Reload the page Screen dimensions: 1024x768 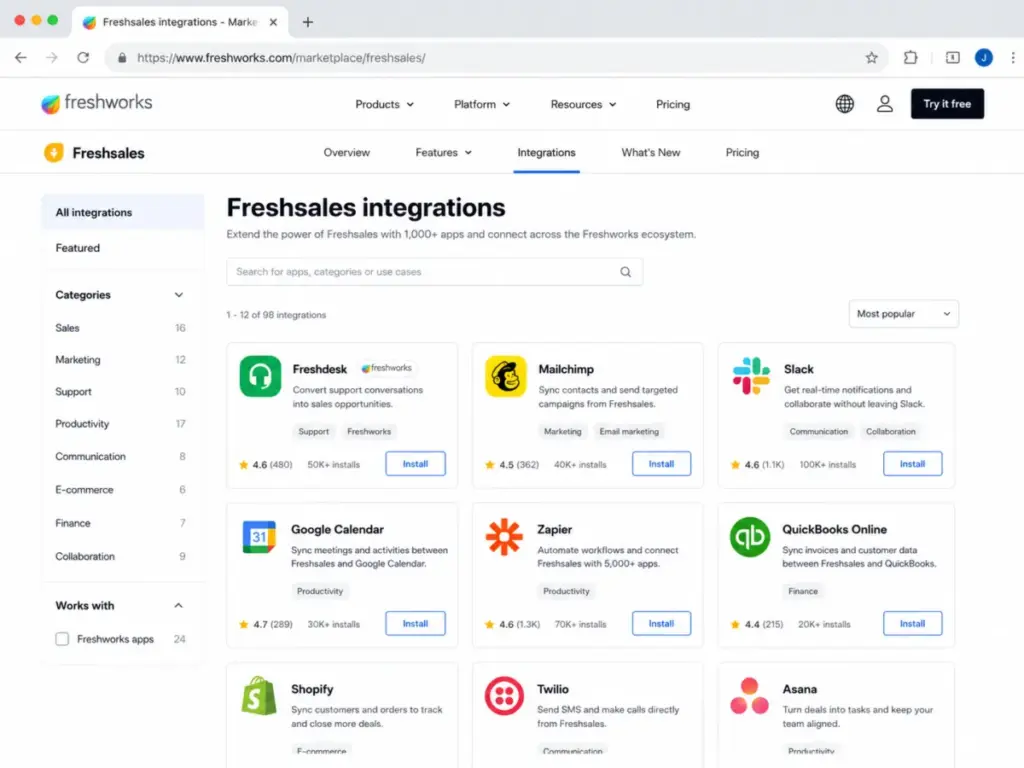click(x=83, y=57)
